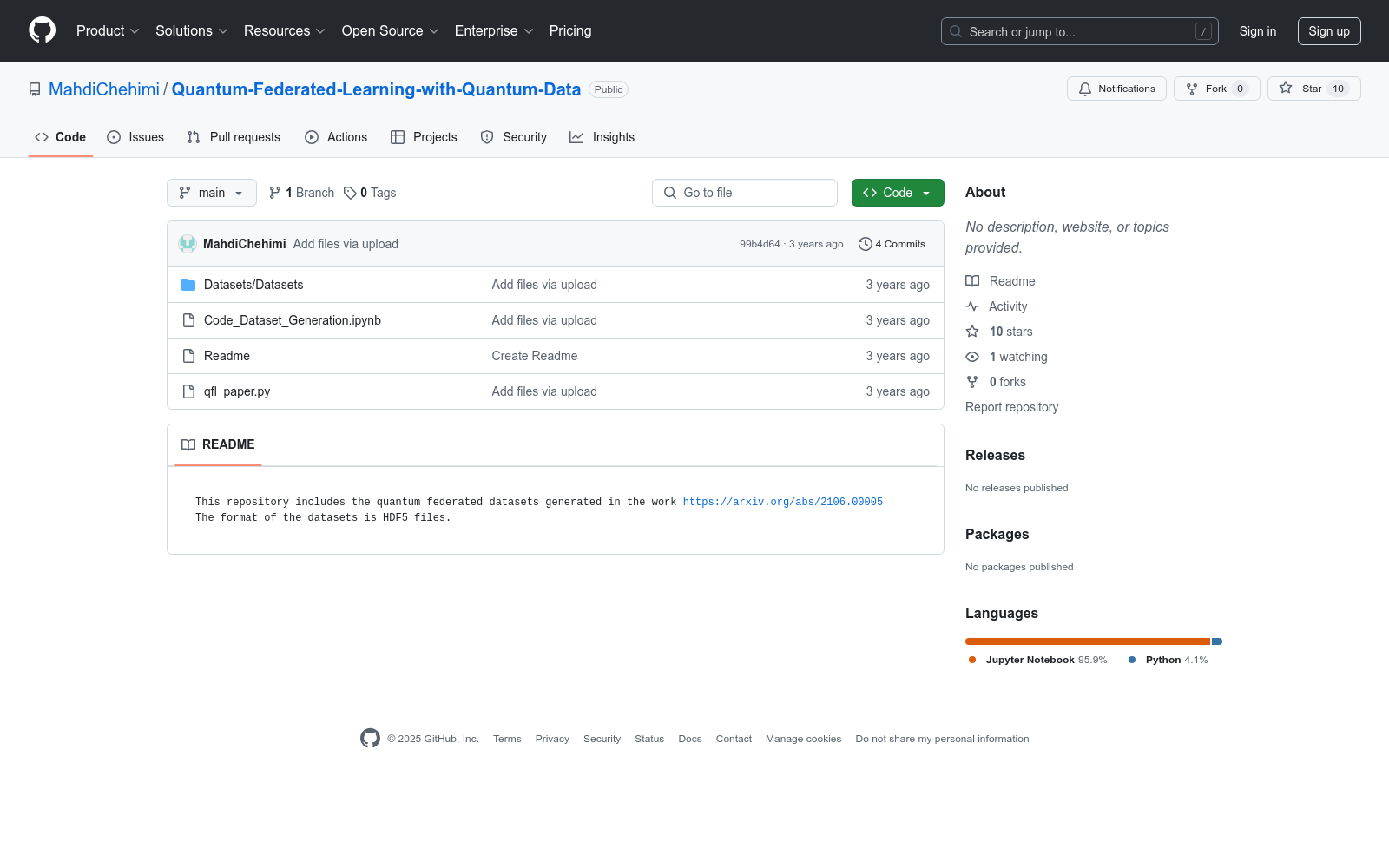The height and width of the screenshot is (868, 1389).
Task: Expand the Resources menu
Action: point(285,31)
